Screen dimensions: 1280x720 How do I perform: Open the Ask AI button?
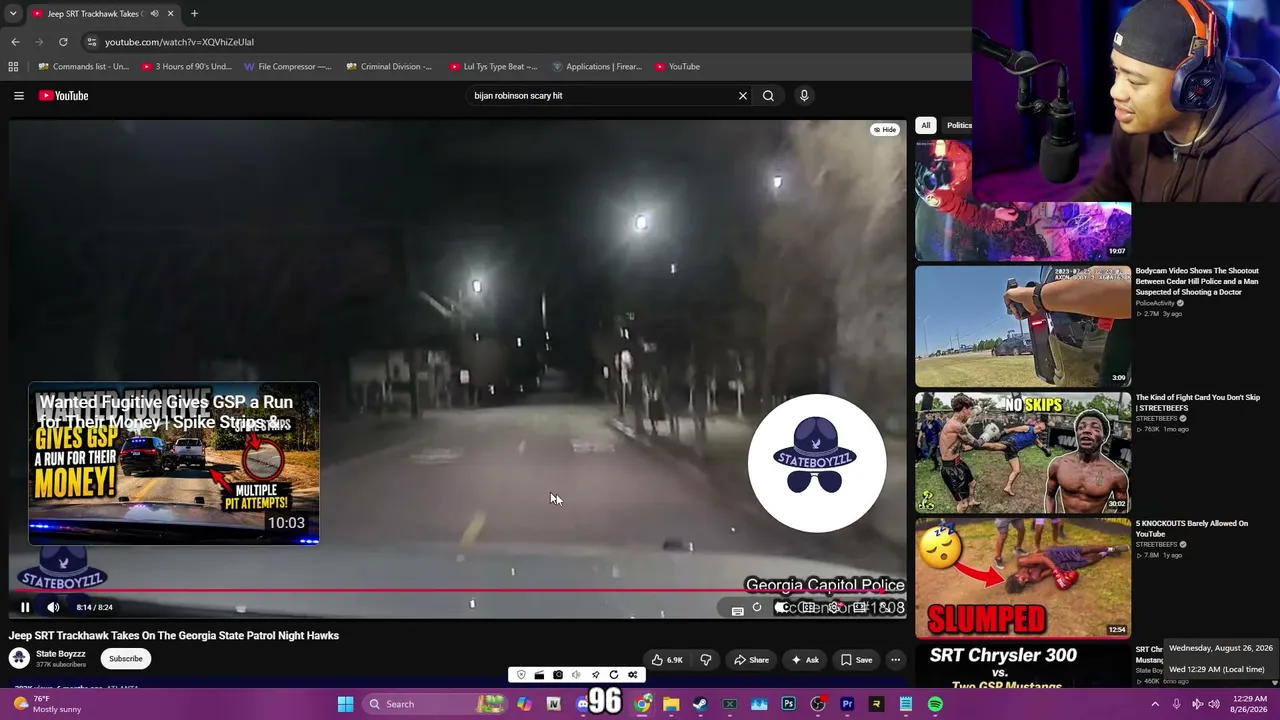[805, 660]
